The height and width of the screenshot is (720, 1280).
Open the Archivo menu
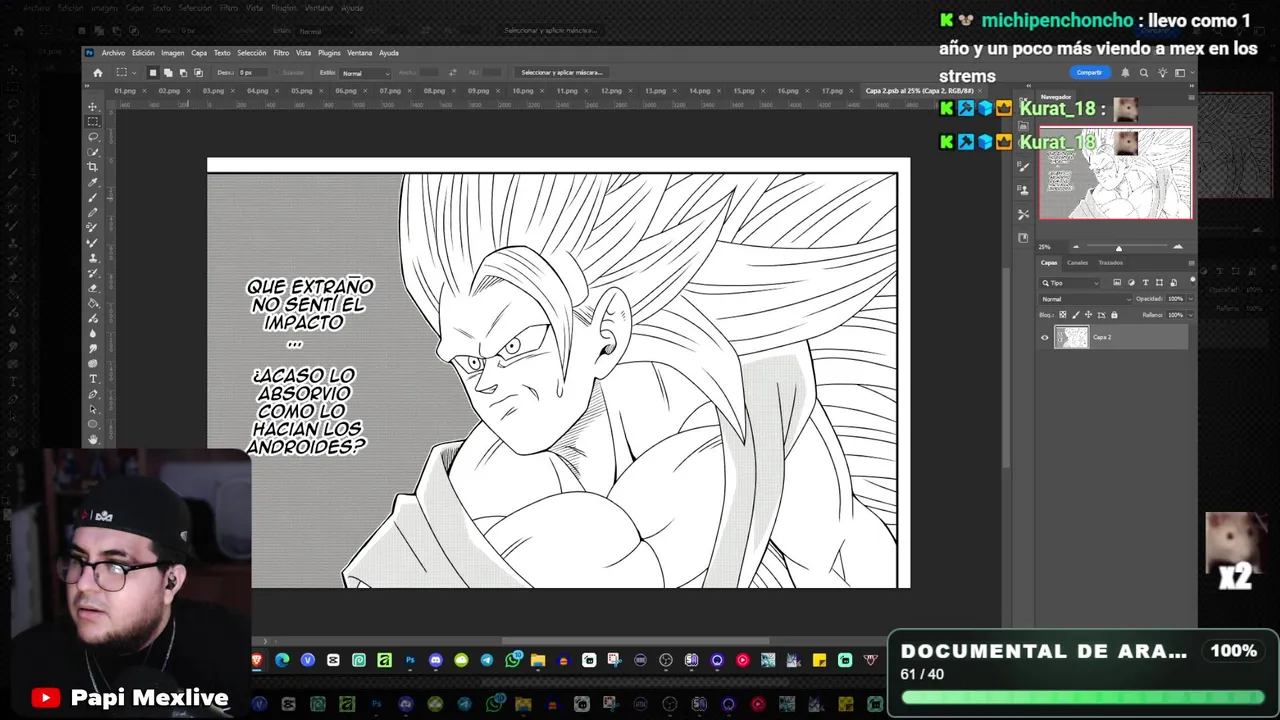pos(113,53)
